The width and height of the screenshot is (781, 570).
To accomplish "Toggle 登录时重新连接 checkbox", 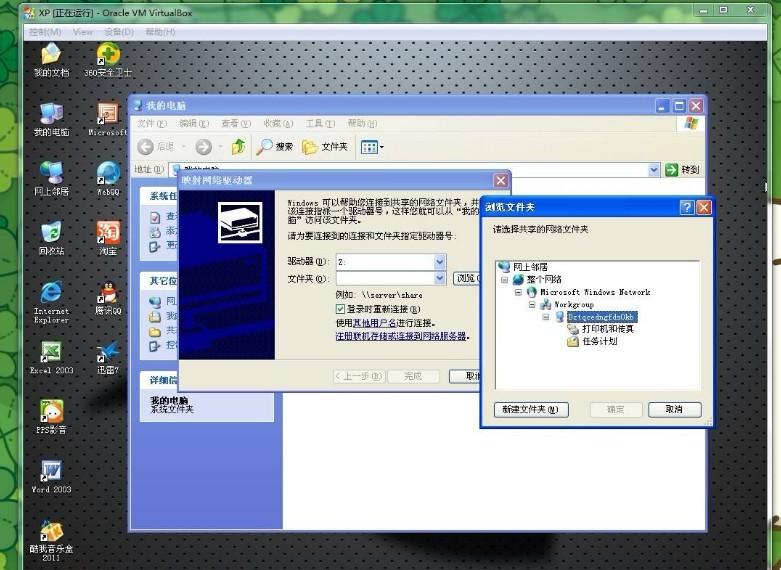I will [x=340, y=309].
